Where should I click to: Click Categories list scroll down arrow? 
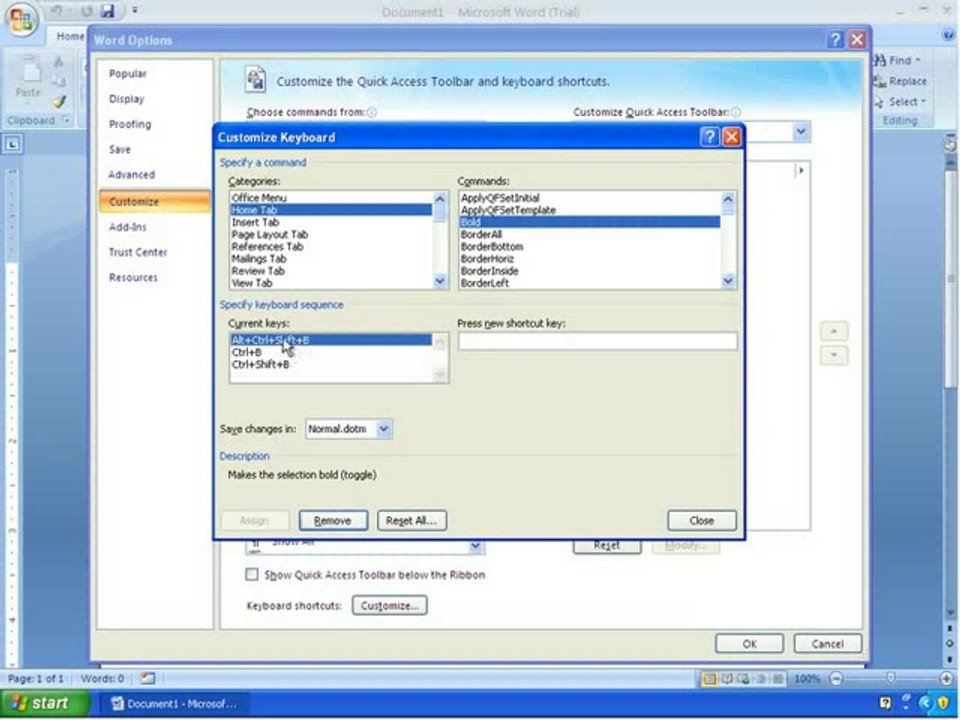click(440, 281)
